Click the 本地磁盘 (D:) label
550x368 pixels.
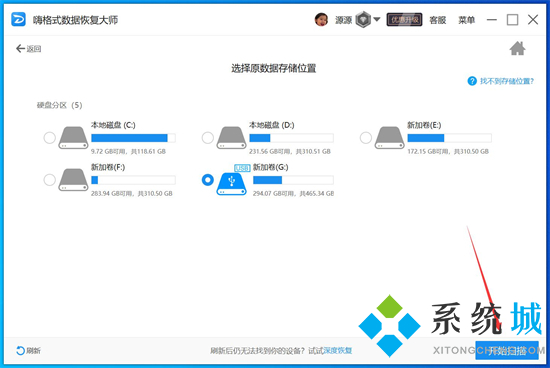point(271,125)
